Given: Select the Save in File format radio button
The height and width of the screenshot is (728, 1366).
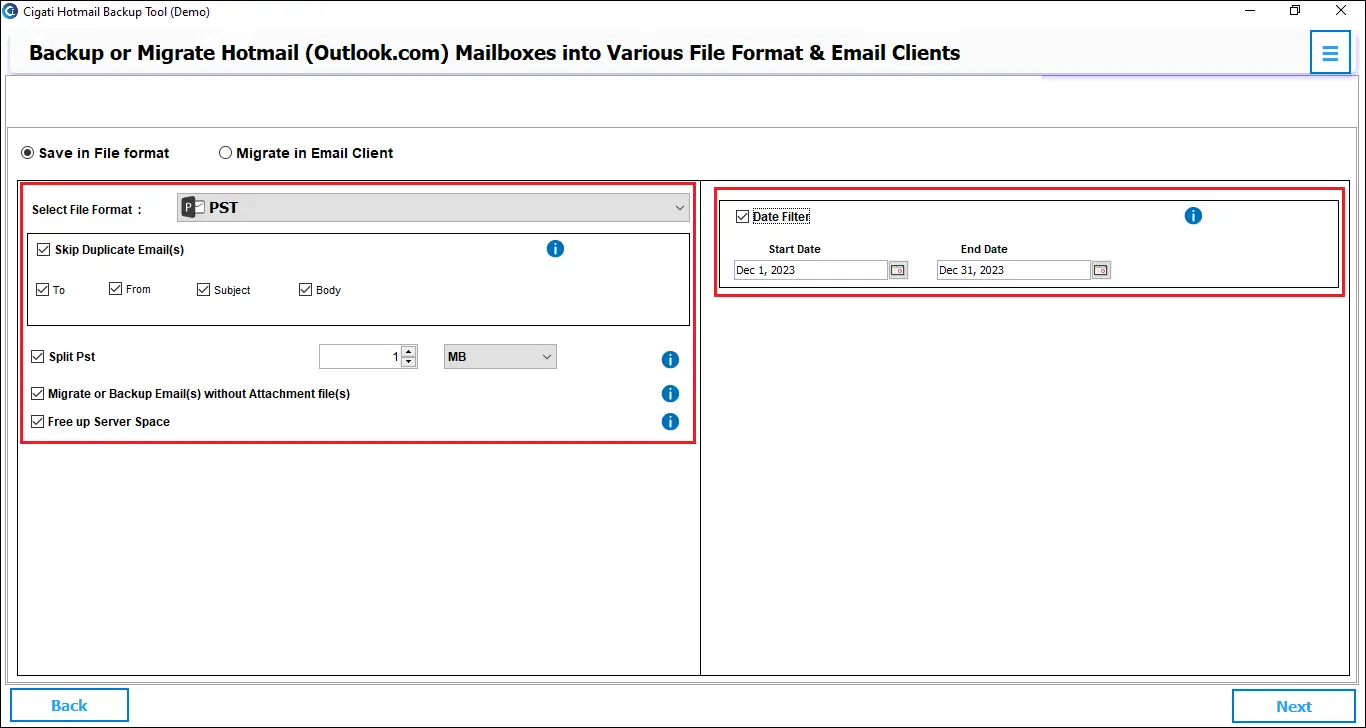Looking at the screenshot, I should 28,153.
